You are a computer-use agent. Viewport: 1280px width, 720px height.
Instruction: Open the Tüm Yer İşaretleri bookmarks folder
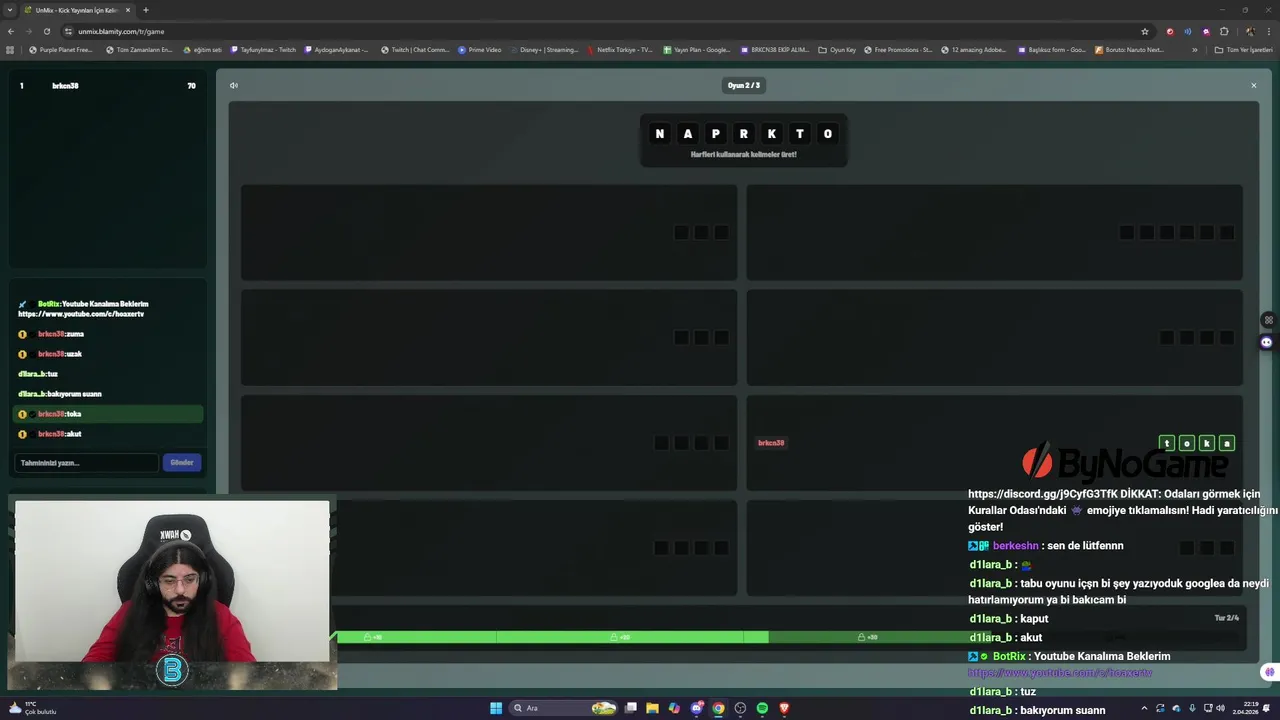pos(1243,49)
